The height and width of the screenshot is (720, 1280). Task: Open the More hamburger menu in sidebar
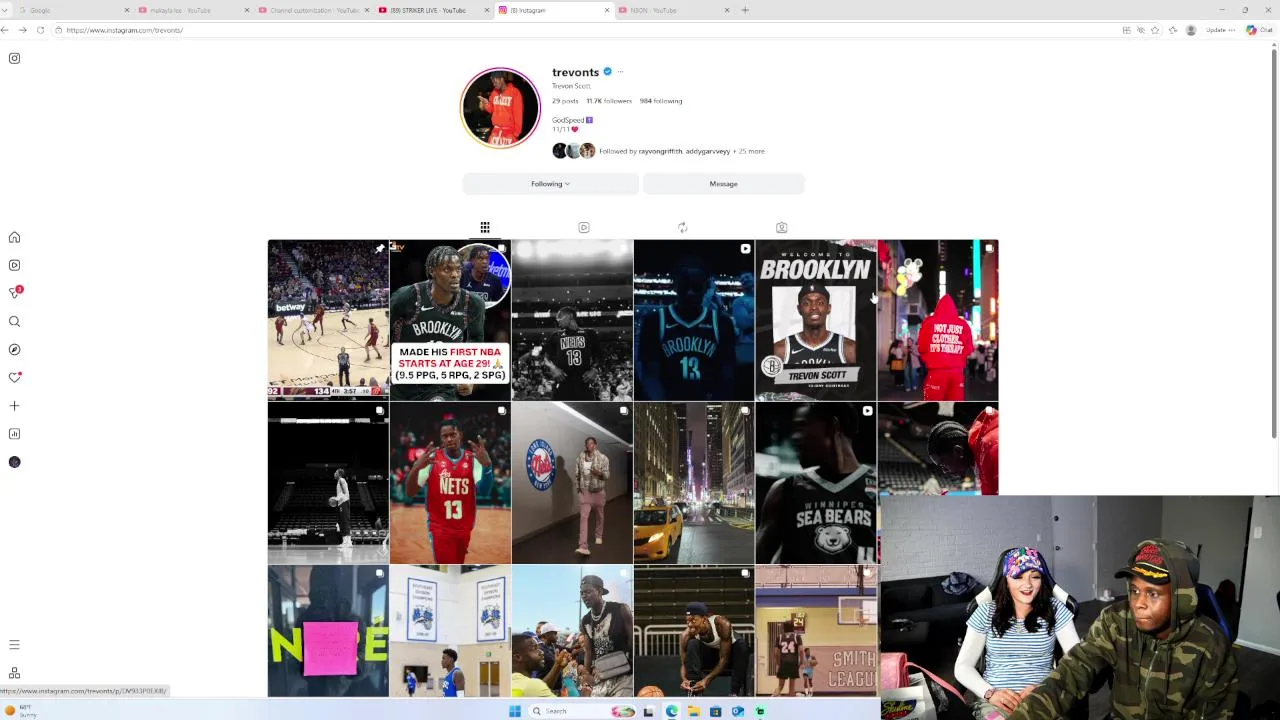point(14,645)
